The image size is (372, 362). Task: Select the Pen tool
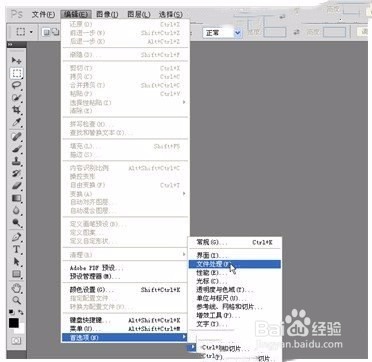click(x=16, y=237)
